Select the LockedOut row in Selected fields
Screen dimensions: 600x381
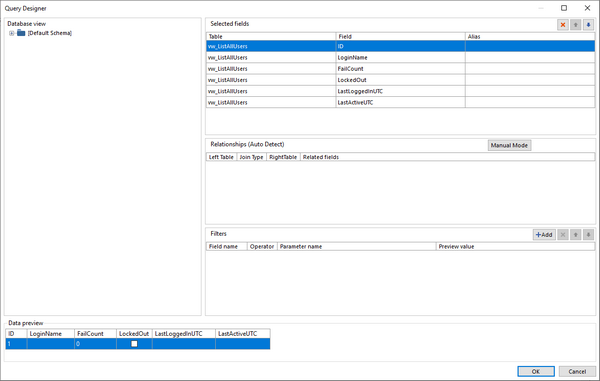point(400,80)
